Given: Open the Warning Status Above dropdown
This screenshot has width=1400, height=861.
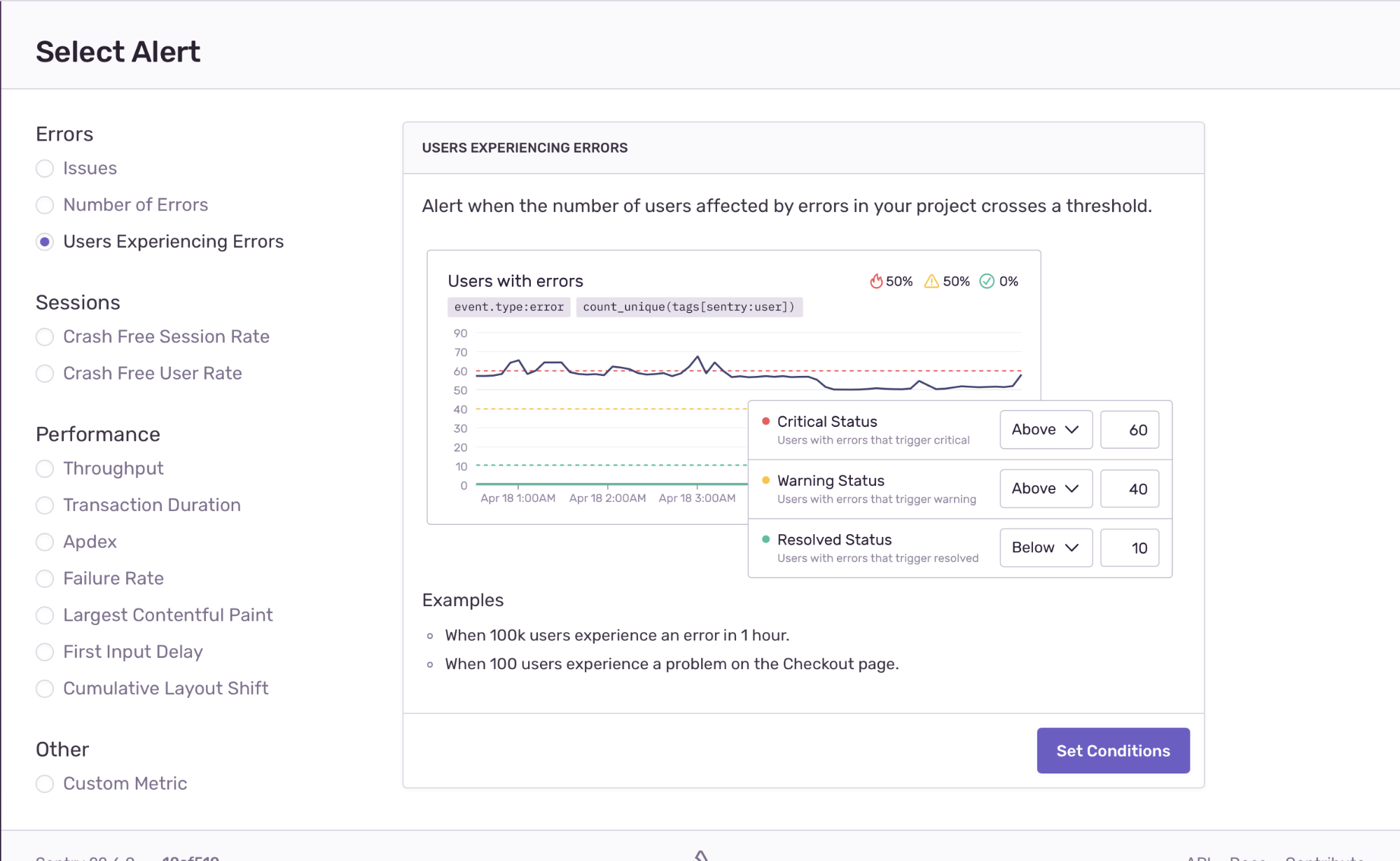Looking at the screenshot, I should click(x=1045, y=489).
